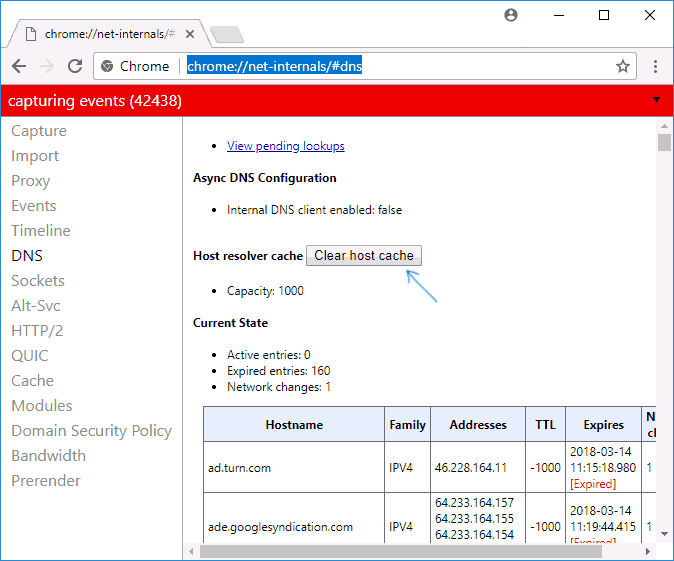The width and height of the screenshot is (674, 561).
Task: Click the horizontal scrollbar thumb
Action: coord(401,551)
